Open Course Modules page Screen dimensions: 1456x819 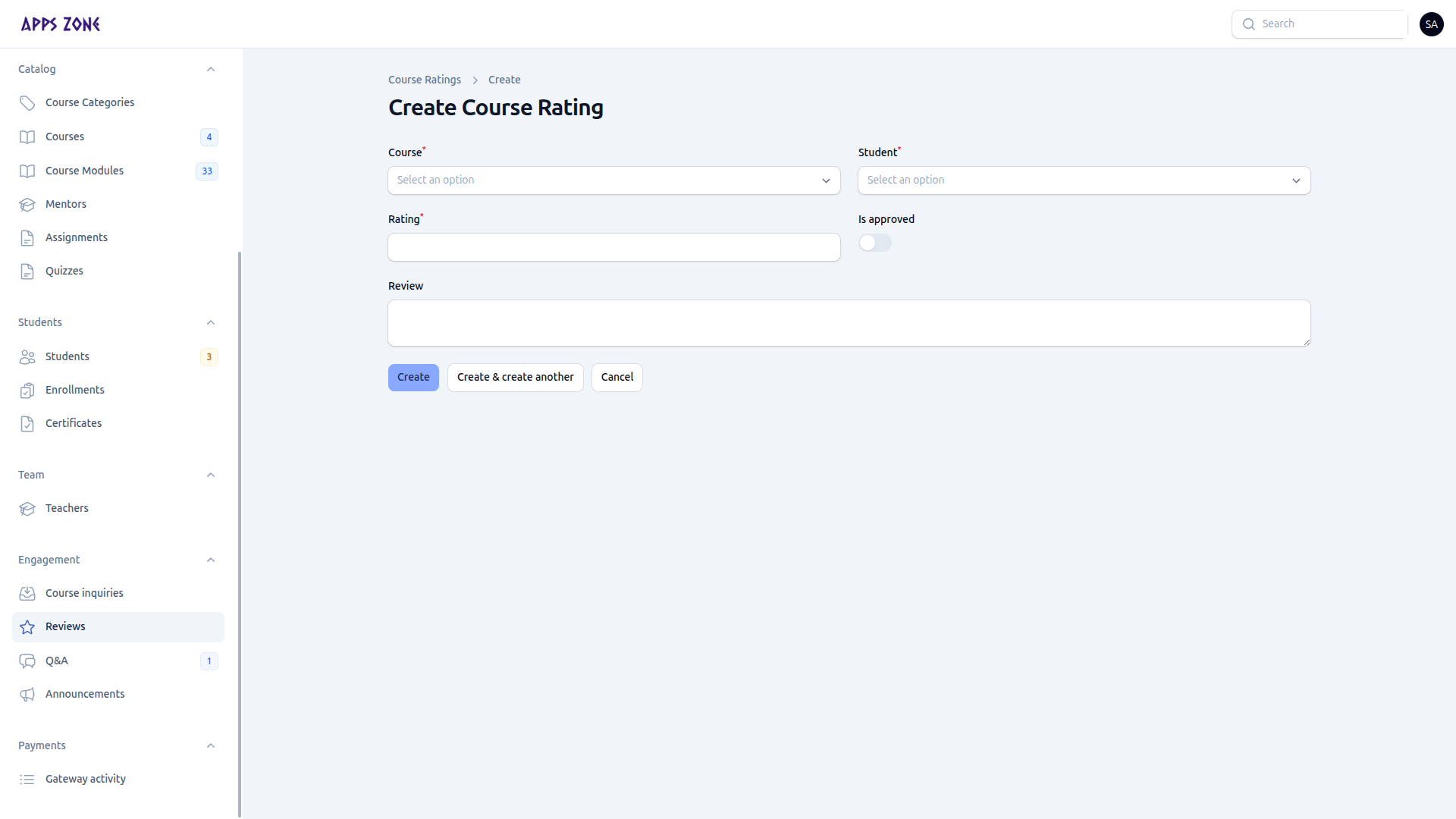coord(118,171)
